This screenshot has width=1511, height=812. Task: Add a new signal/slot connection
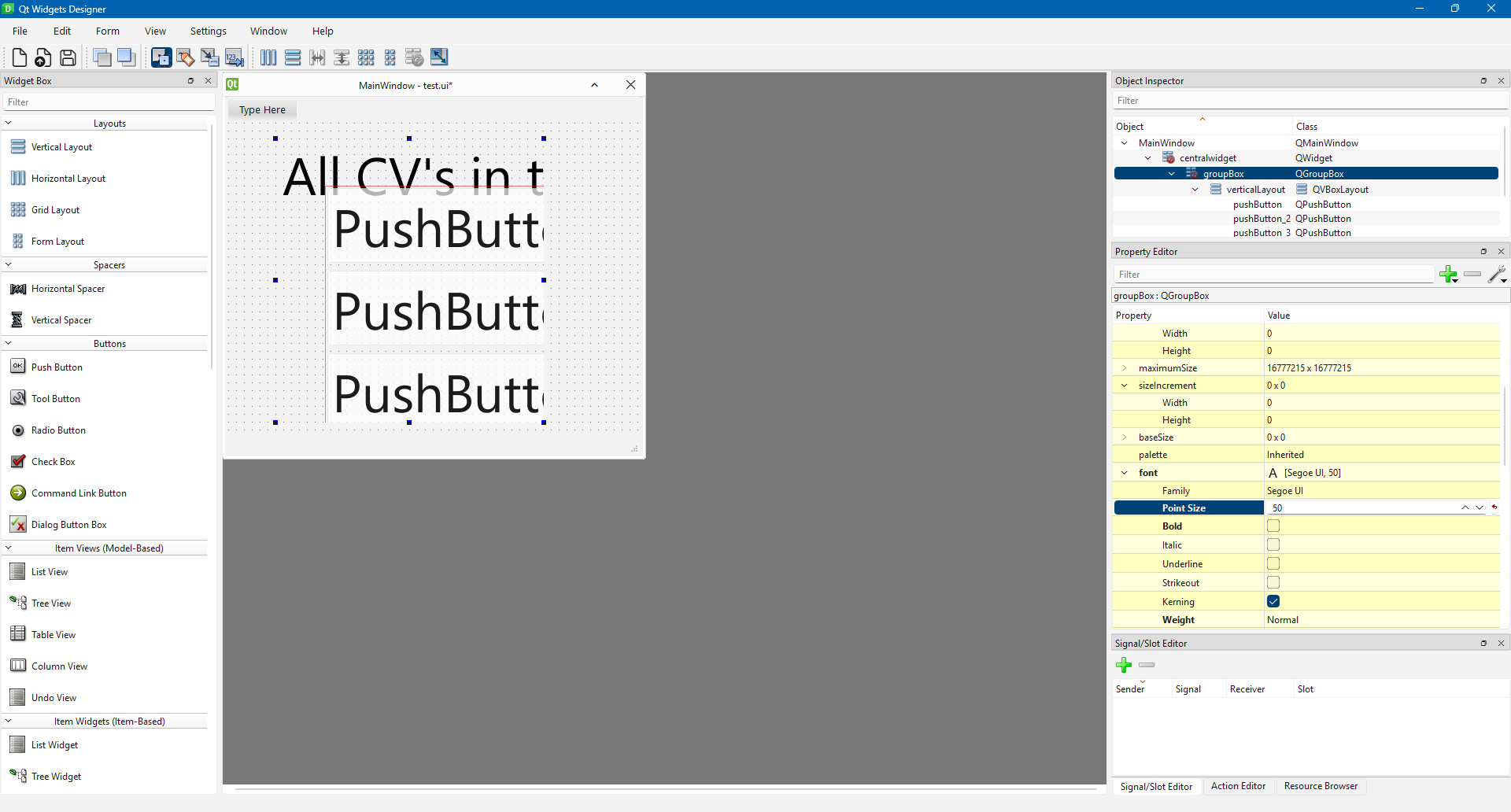click(1124, 665)
